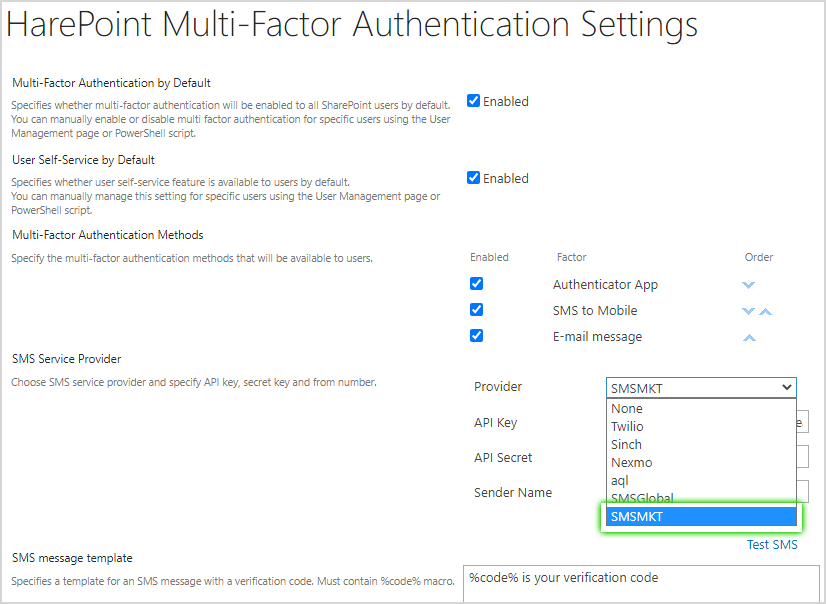Click in SMS message template text box
Image resolution: width=826 pixels, height=604 pixels.
click(x=640, y=586)
